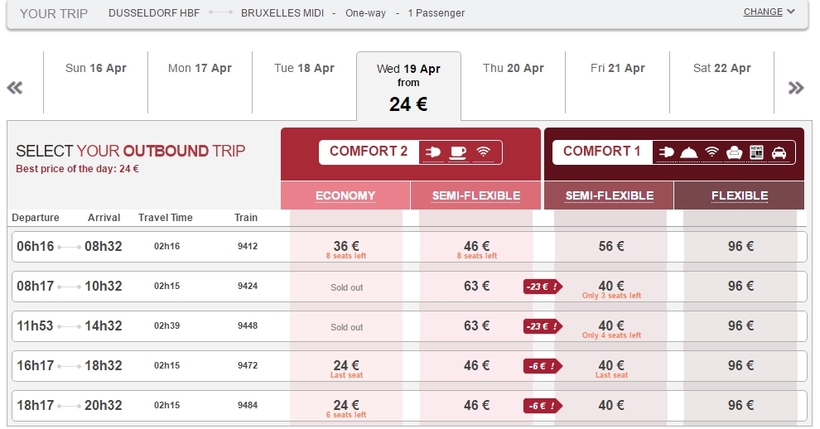Image resolution: width=820 pixels, height=429 pixels.
Task: Click the meal service icon in Comfort 1
Action: [689, 152]
